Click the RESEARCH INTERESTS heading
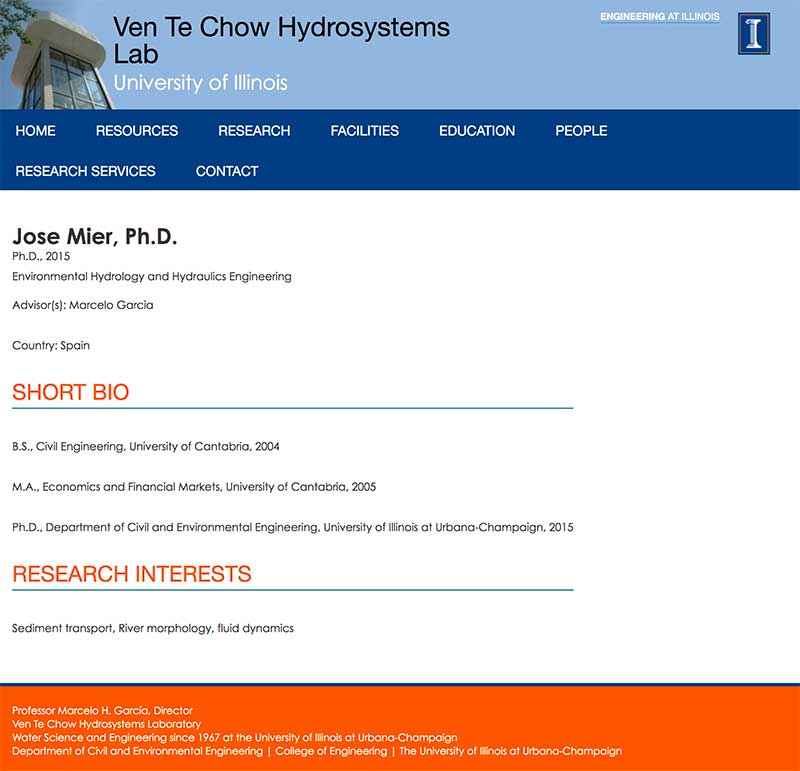 [x=132, y=574]
